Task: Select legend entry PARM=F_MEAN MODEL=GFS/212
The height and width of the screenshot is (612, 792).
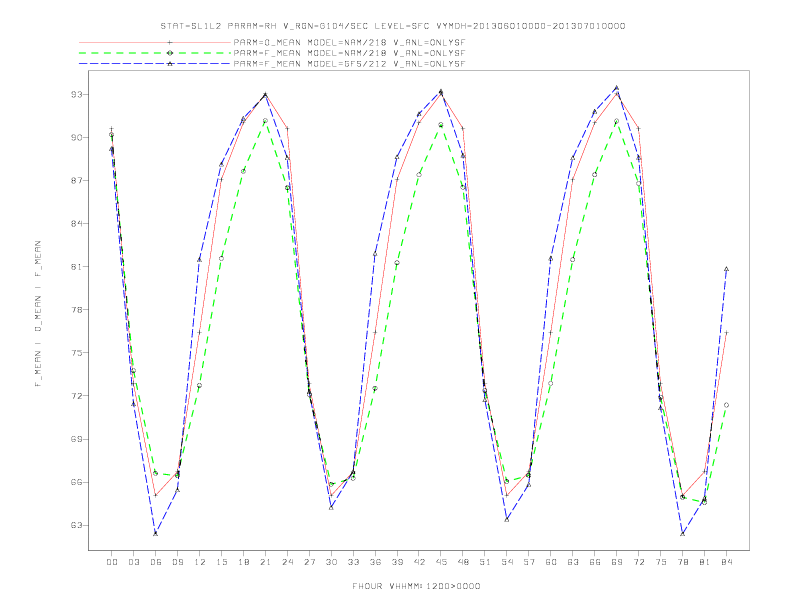Action: click(349, 64)
